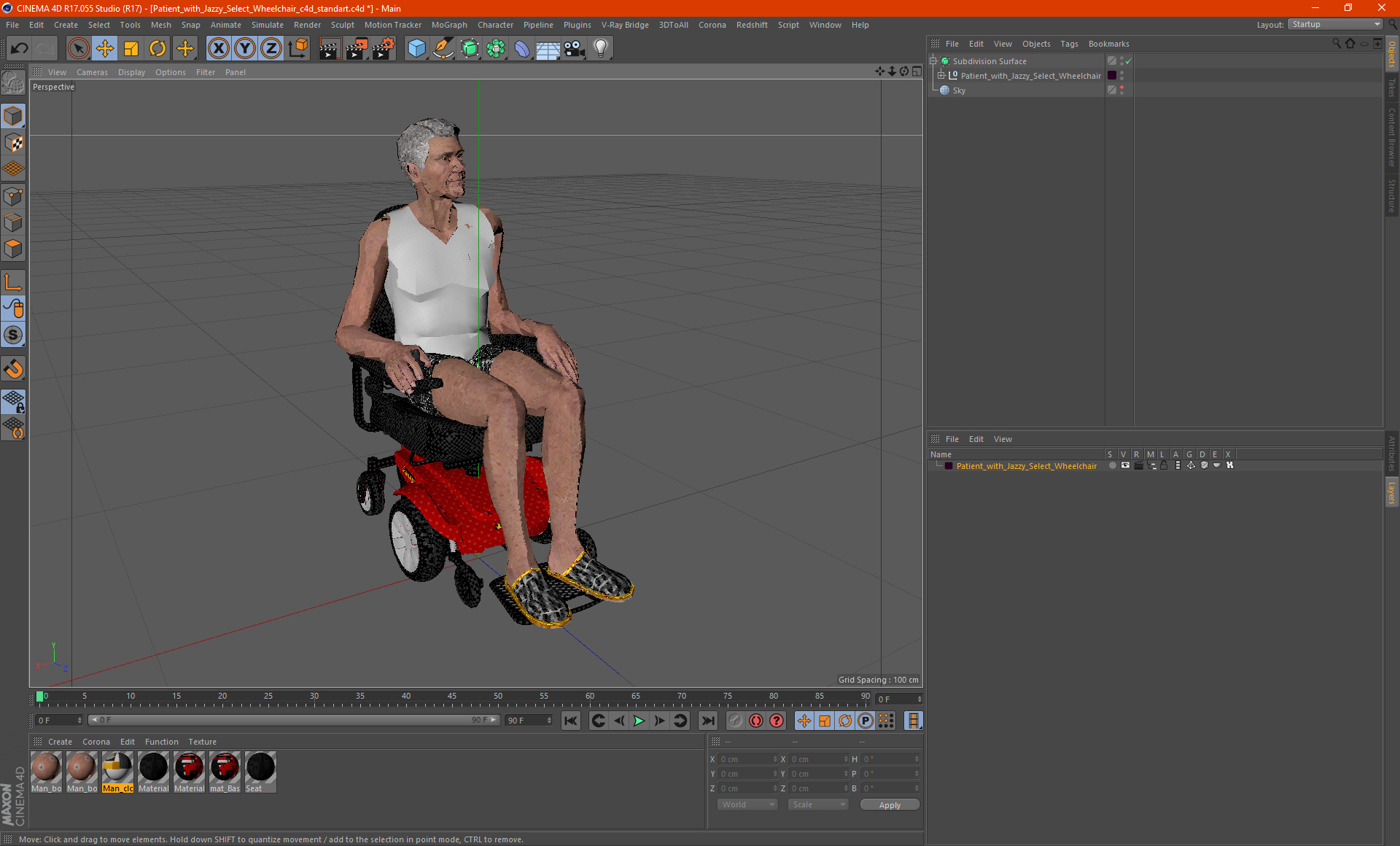Click frame 45 on the timeline
The image size is (1400, 846).
452,697
